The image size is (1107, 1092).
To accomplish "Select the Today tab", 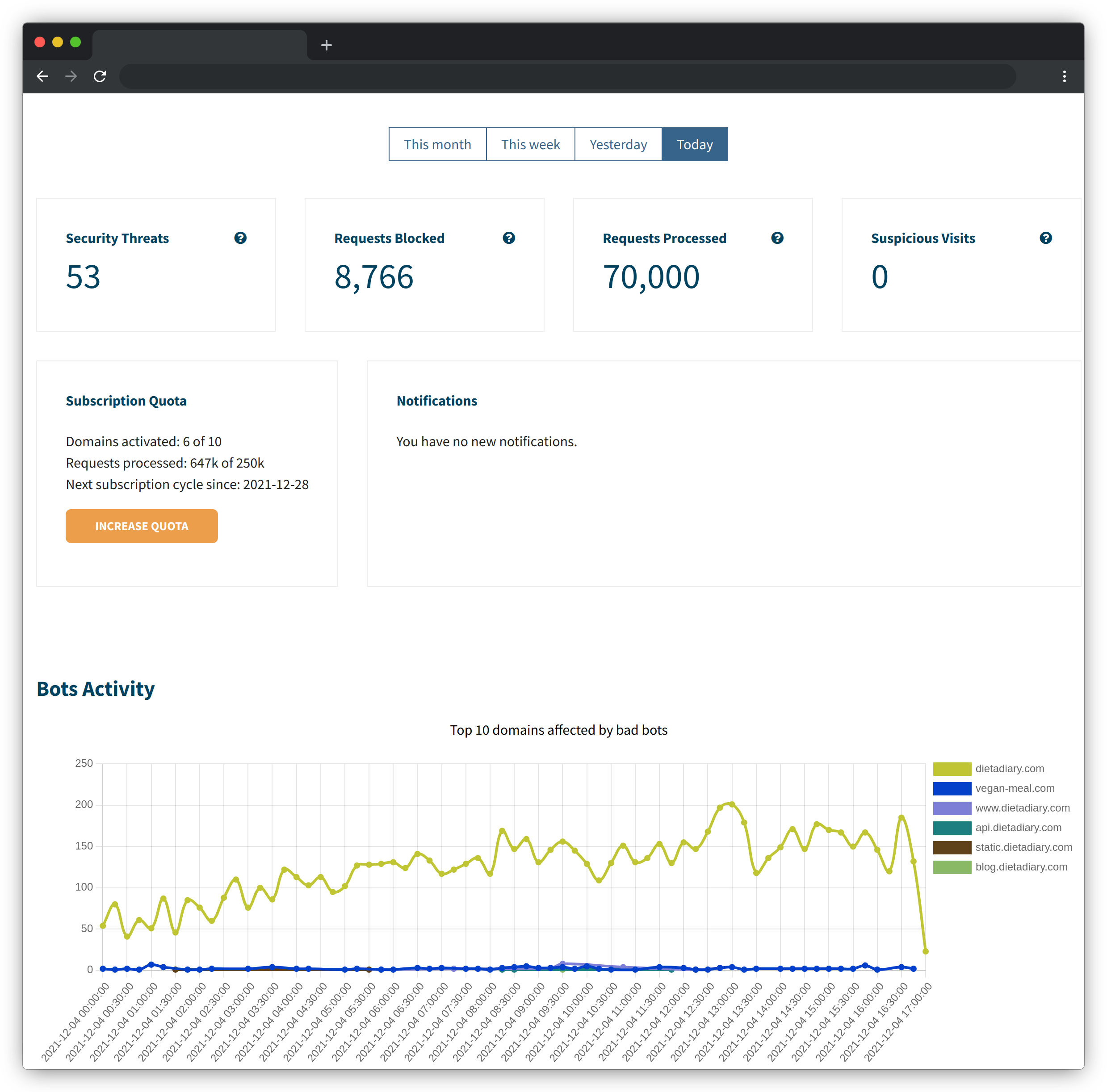I will pyautogui.click(x=695, y=144).
